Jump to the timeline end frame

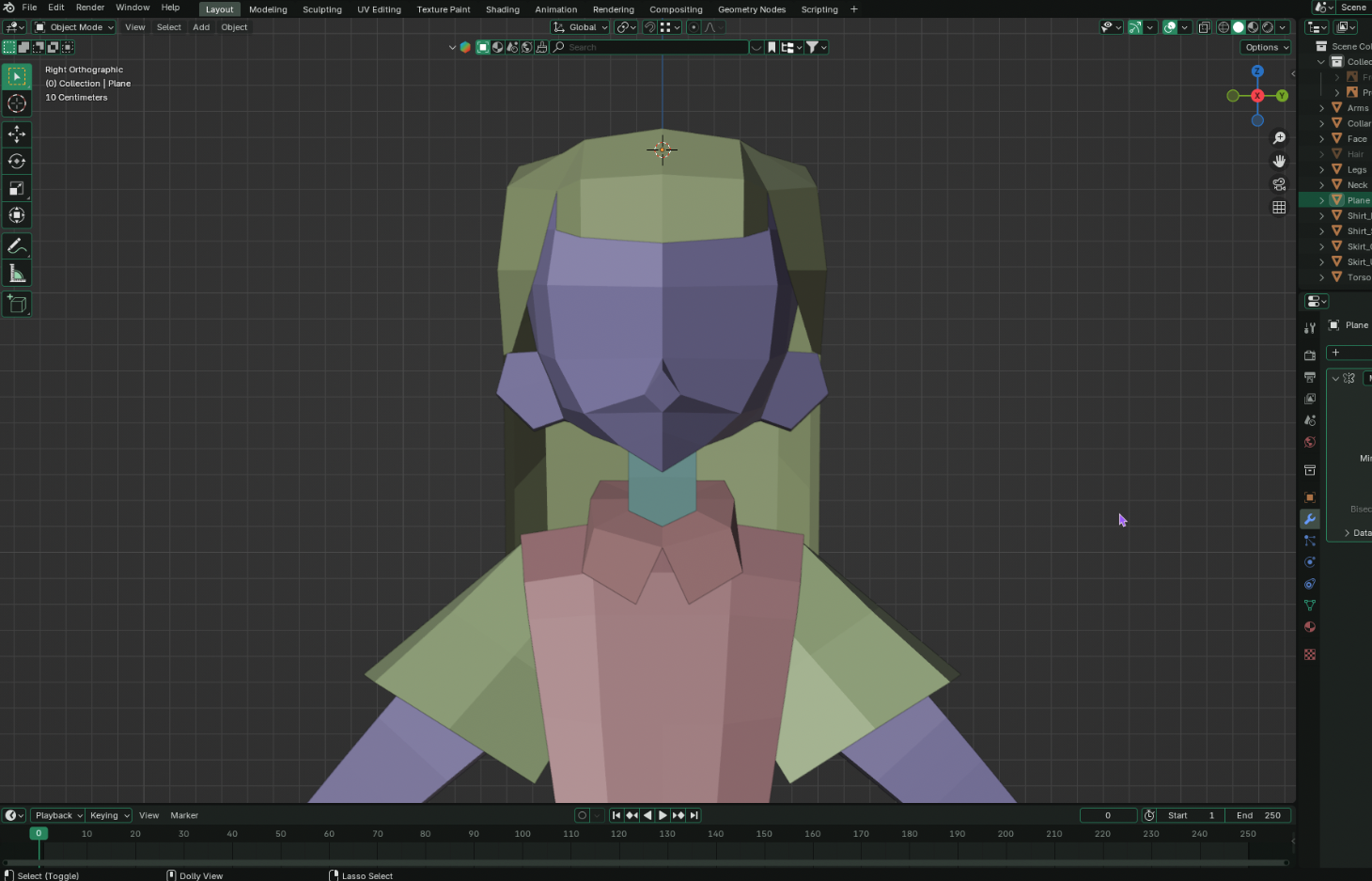click(694, 815)
